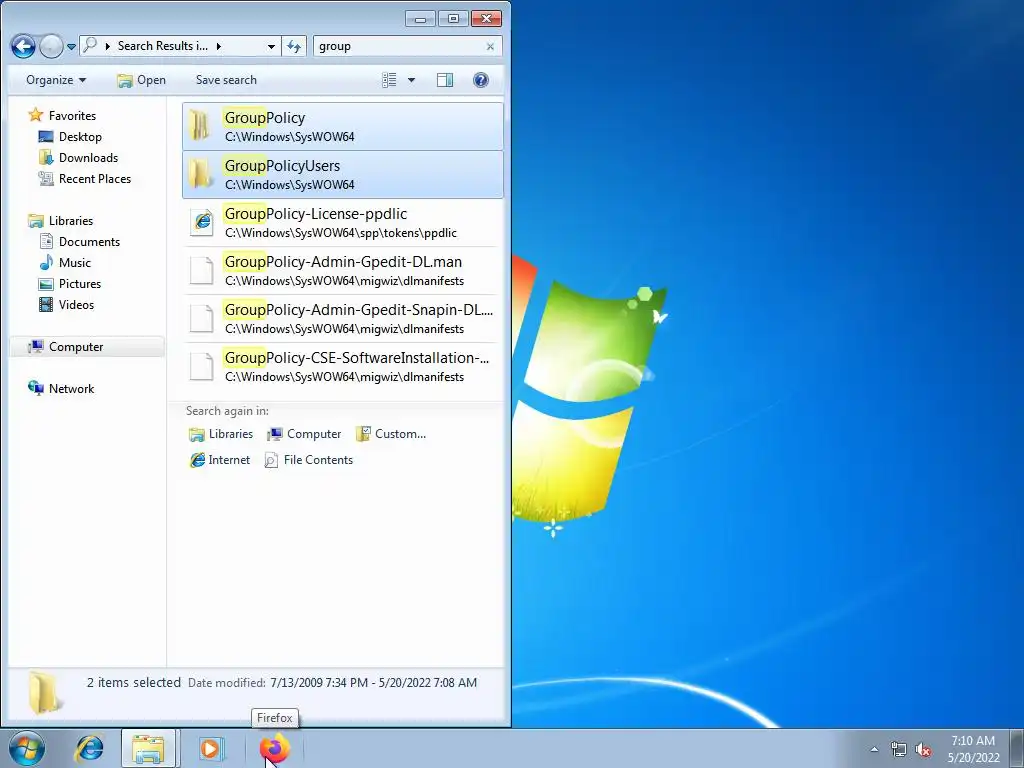
Task: Search again in Computer
Action: 304,434
